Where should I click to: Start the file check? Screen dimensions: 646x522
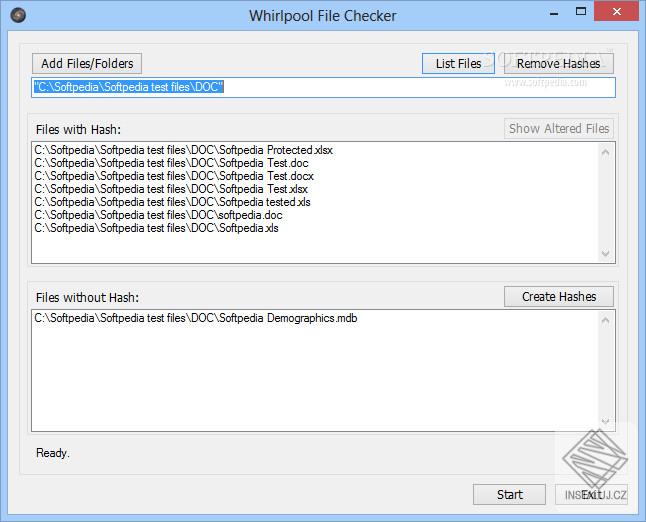tap(509, 494)
